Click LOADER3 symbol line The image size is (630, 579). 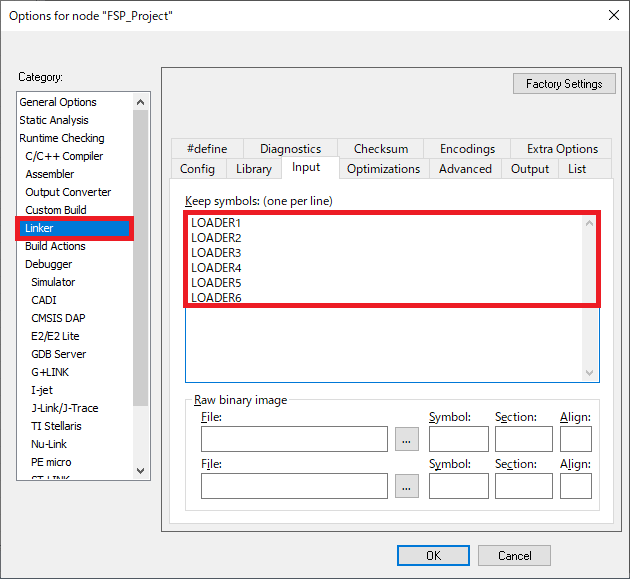216,253
